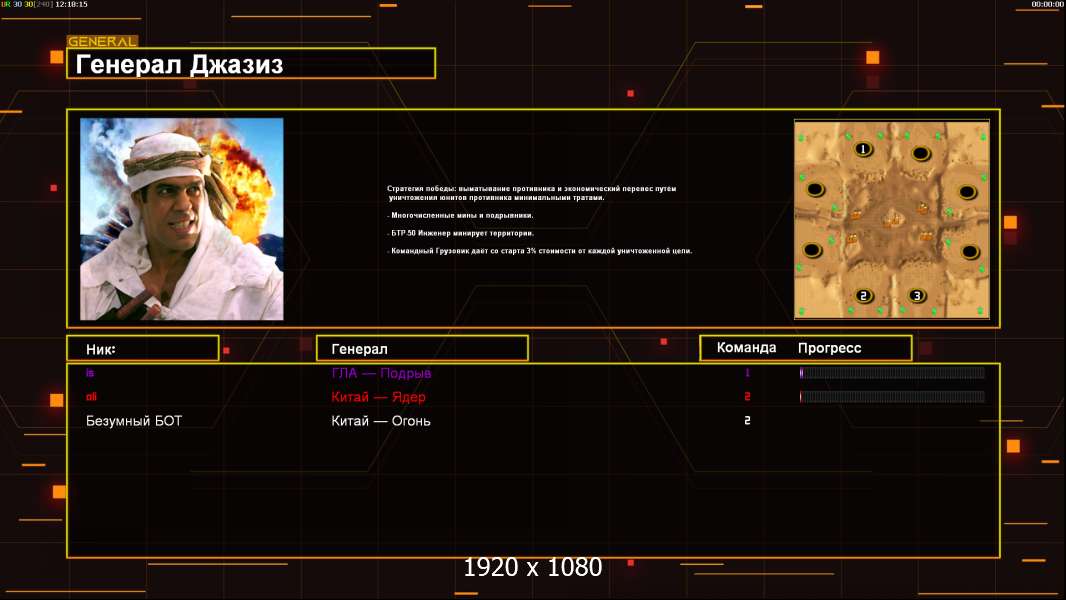Click the green supply marker in the minimap's top-left corner
The width and height of the screenshot is (1066, 600).
[x=801, y=138]
